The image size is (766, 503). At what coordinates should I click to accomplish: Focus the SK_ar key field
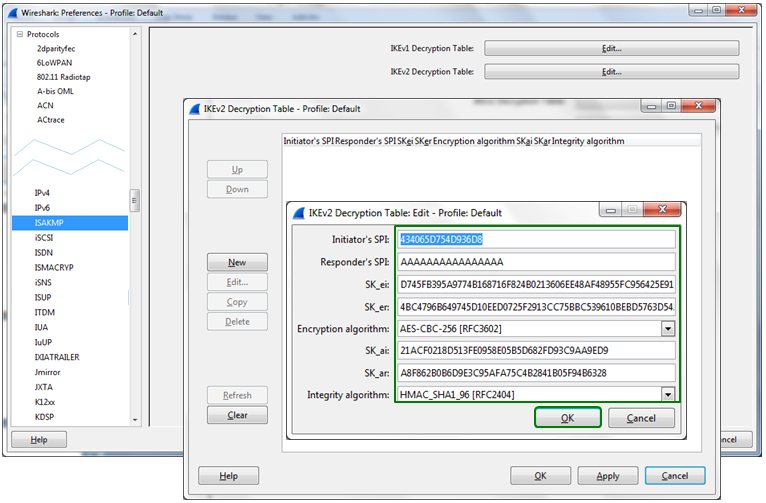click(x=536, y=373)
